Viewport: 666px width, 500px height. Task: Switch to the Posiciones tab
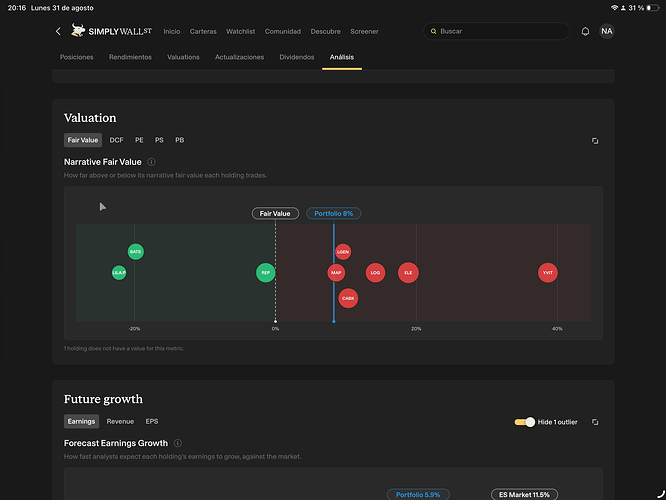(76, 57)
